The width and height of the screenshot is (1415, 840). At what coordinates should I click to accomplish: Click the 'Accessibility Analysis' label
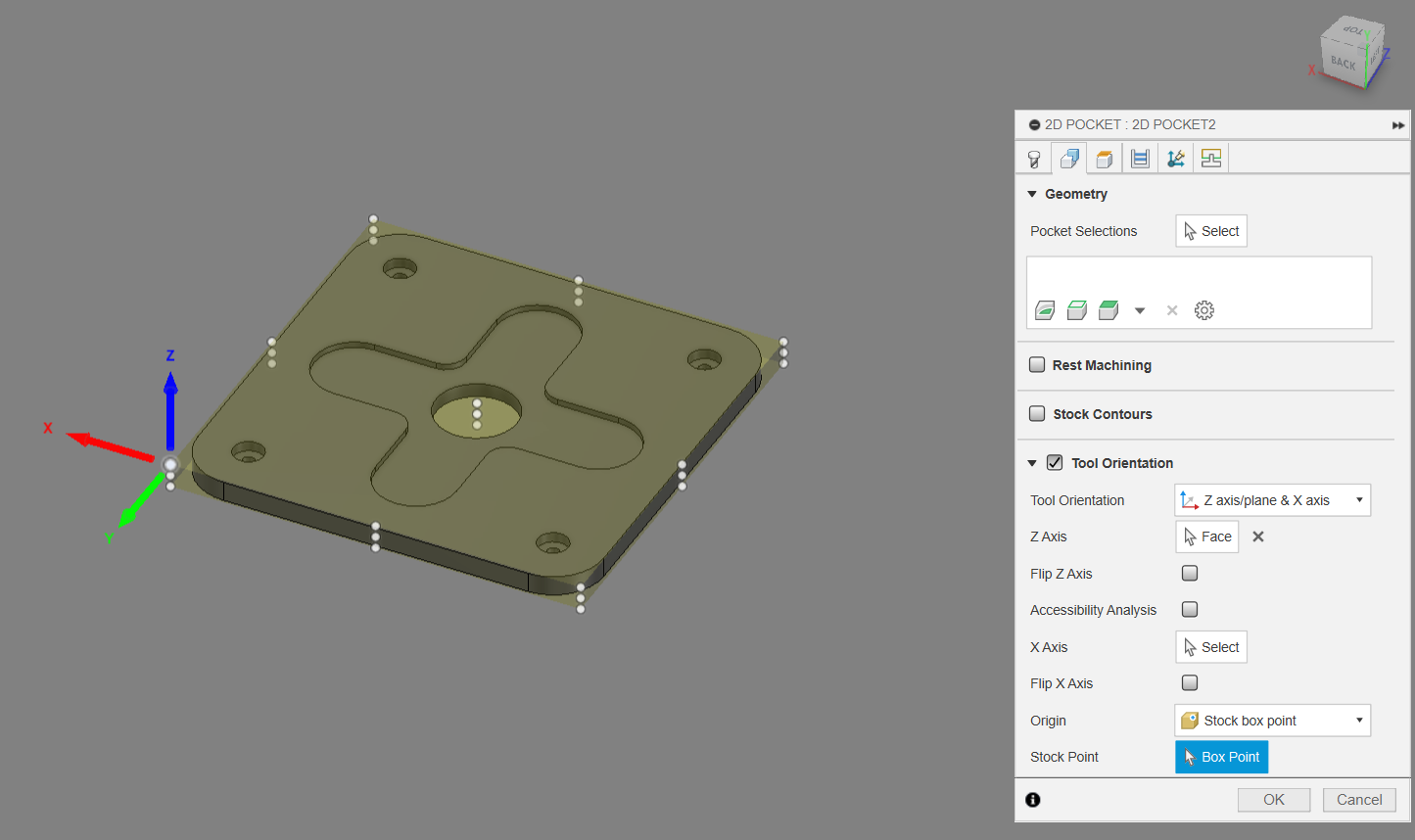point(1093,610)
